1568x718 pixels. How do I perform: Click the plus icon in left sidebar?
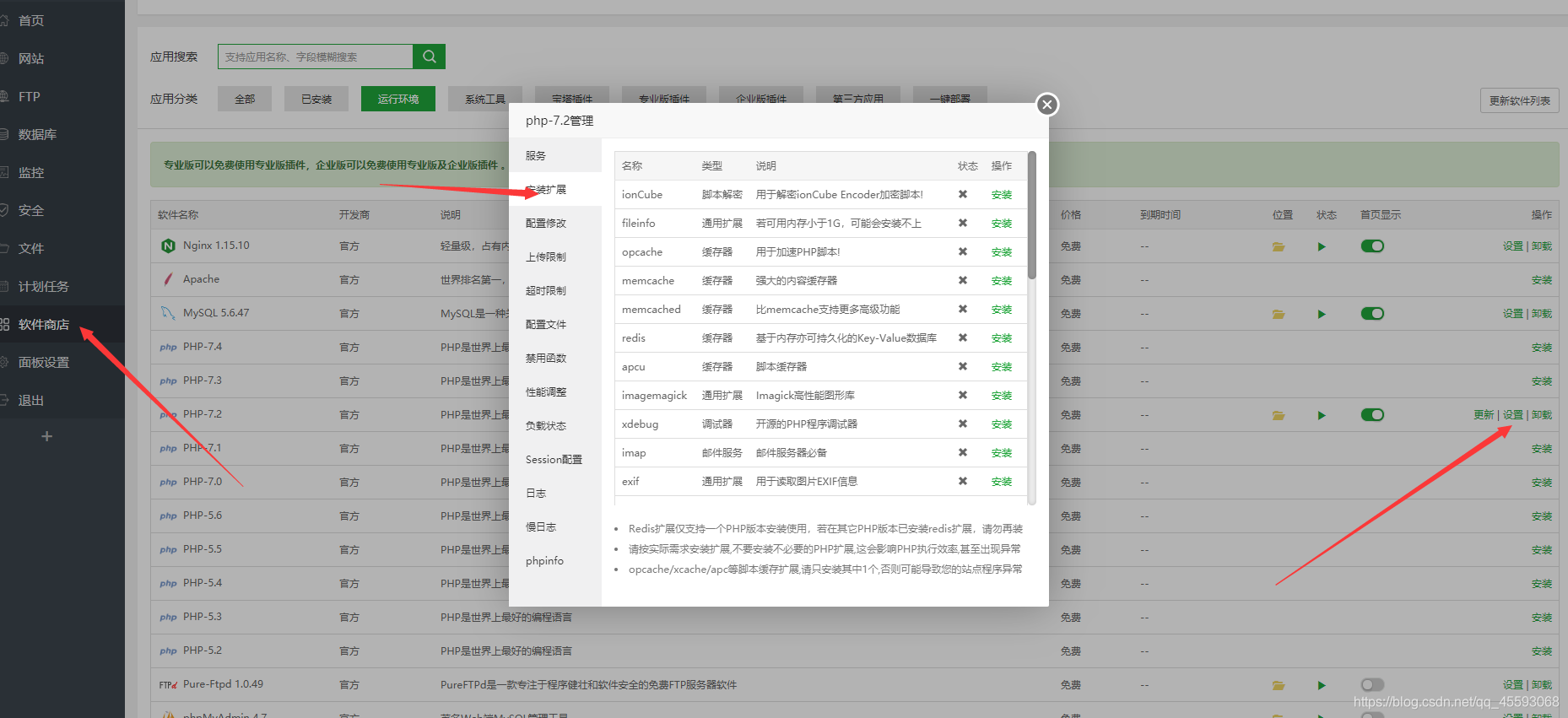click(x=47, y=436)
